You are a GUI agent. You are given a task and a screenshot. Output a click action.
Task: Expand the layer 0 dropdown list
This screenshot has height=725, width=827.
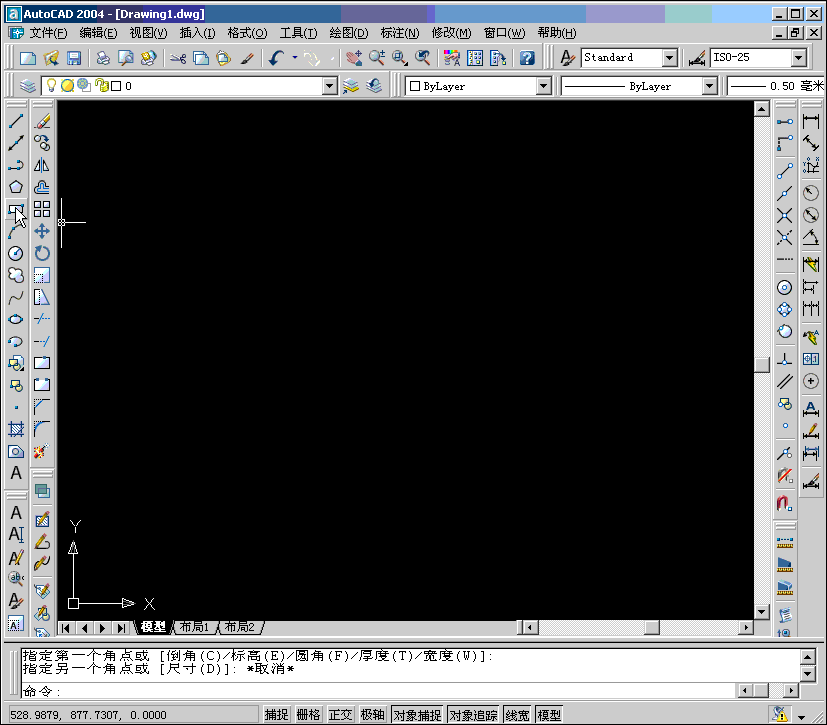pos(330,86)
